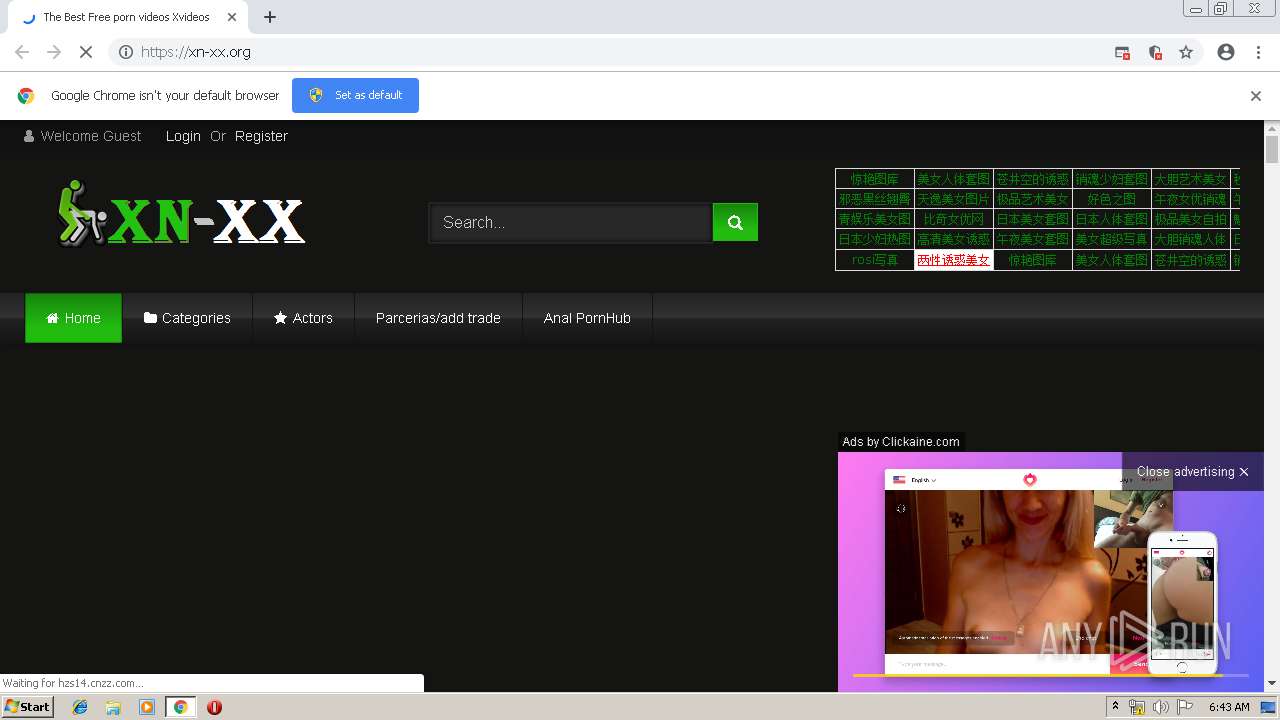The image size is (1280, 720).
Task: Open the shield extension icon in address bar
Action: click(1155, 53)
